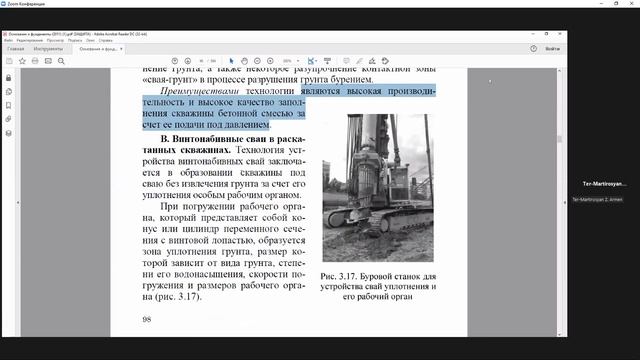Maximize the Zoom Конференция window

[616, 4]
